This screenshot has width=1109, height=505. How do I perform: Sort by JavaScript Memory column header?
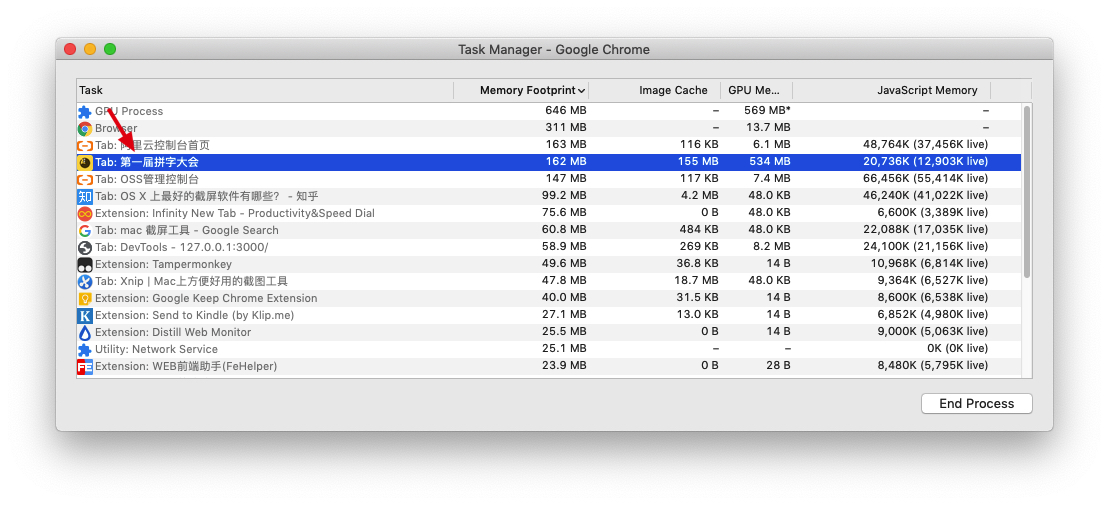[926, 90]
